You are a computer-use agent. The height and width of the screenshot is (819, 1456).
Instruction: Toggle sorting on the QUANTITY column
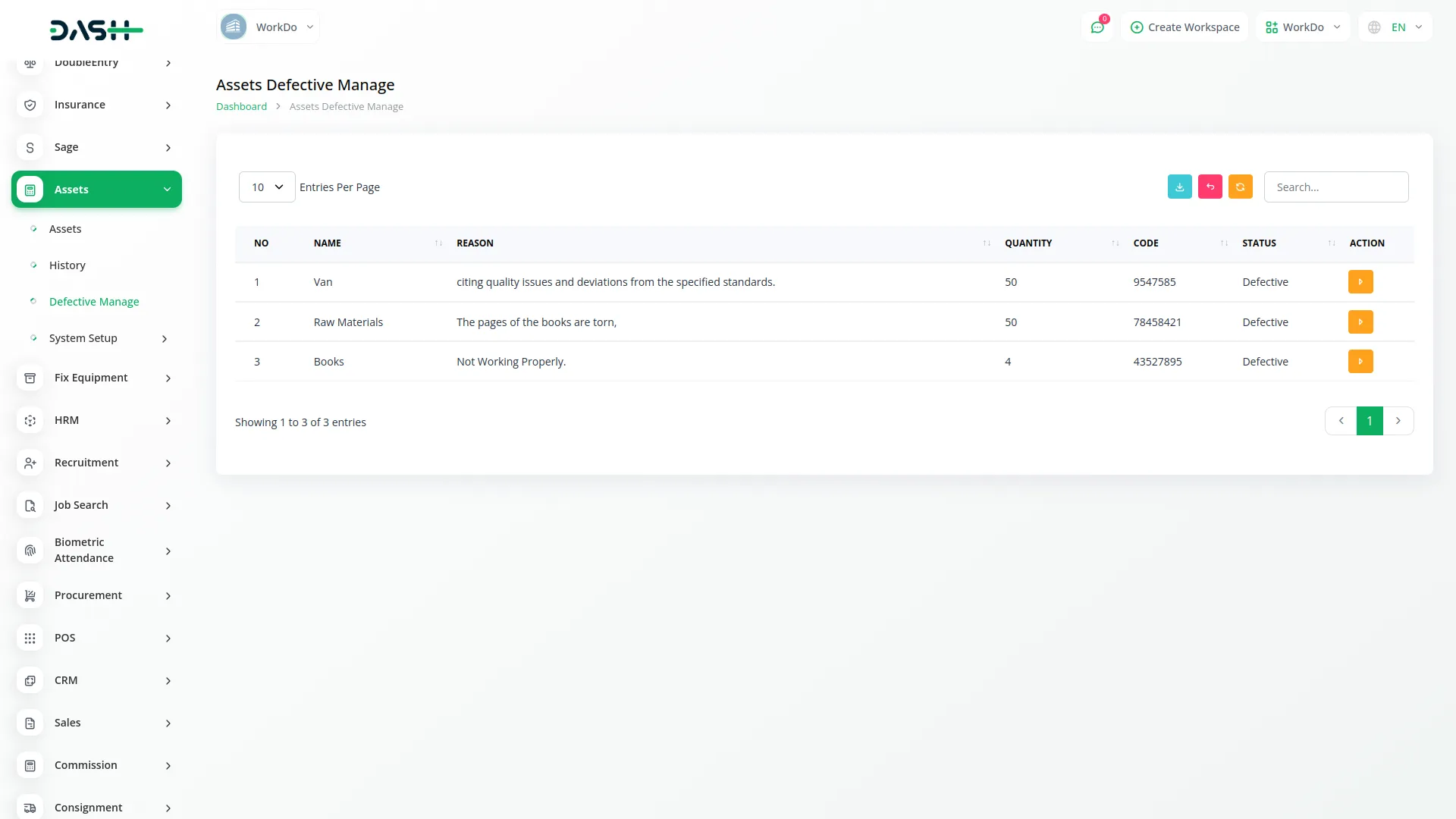[1114, 243]
